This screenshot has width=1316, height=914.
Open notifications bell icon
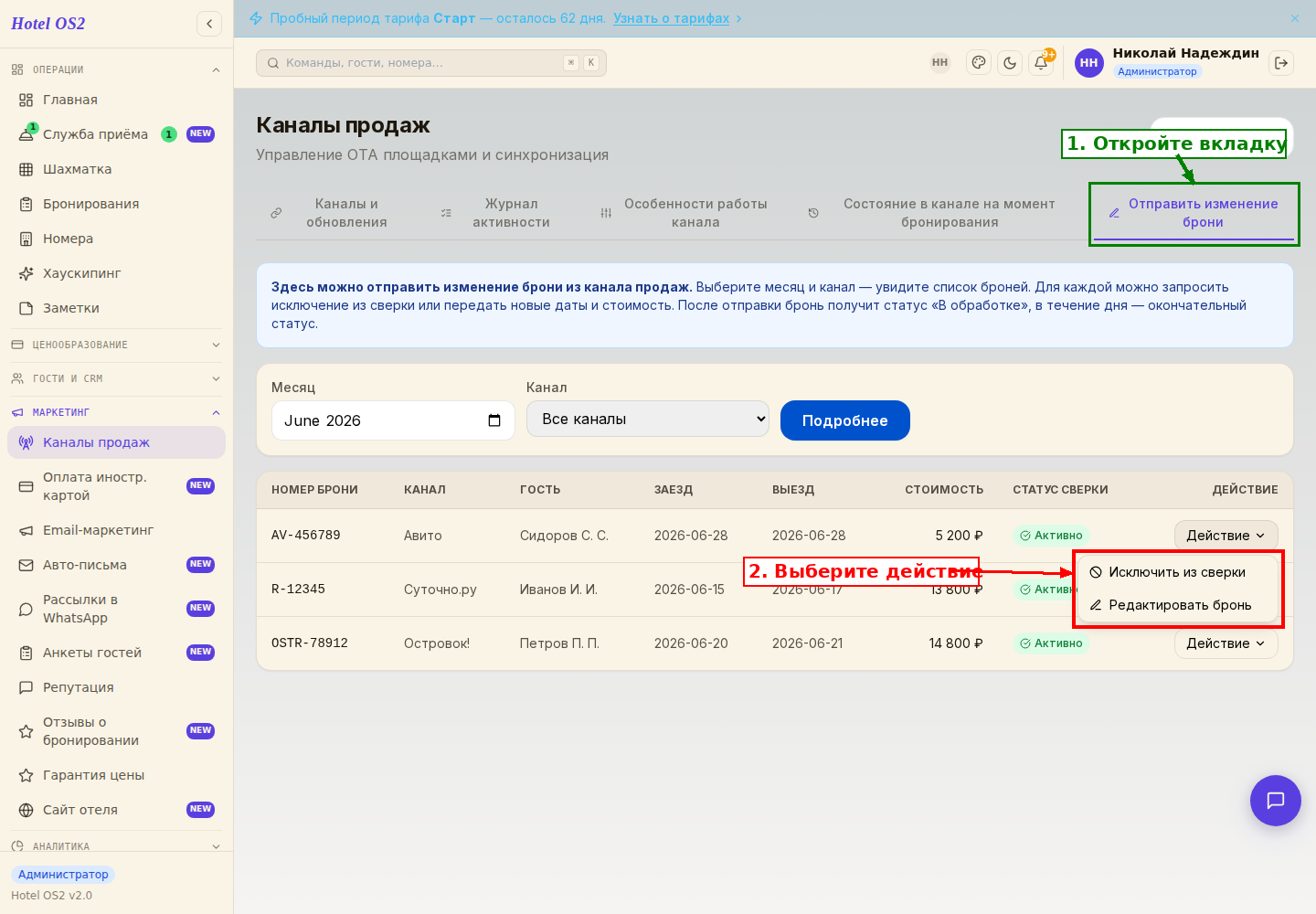1041,63
